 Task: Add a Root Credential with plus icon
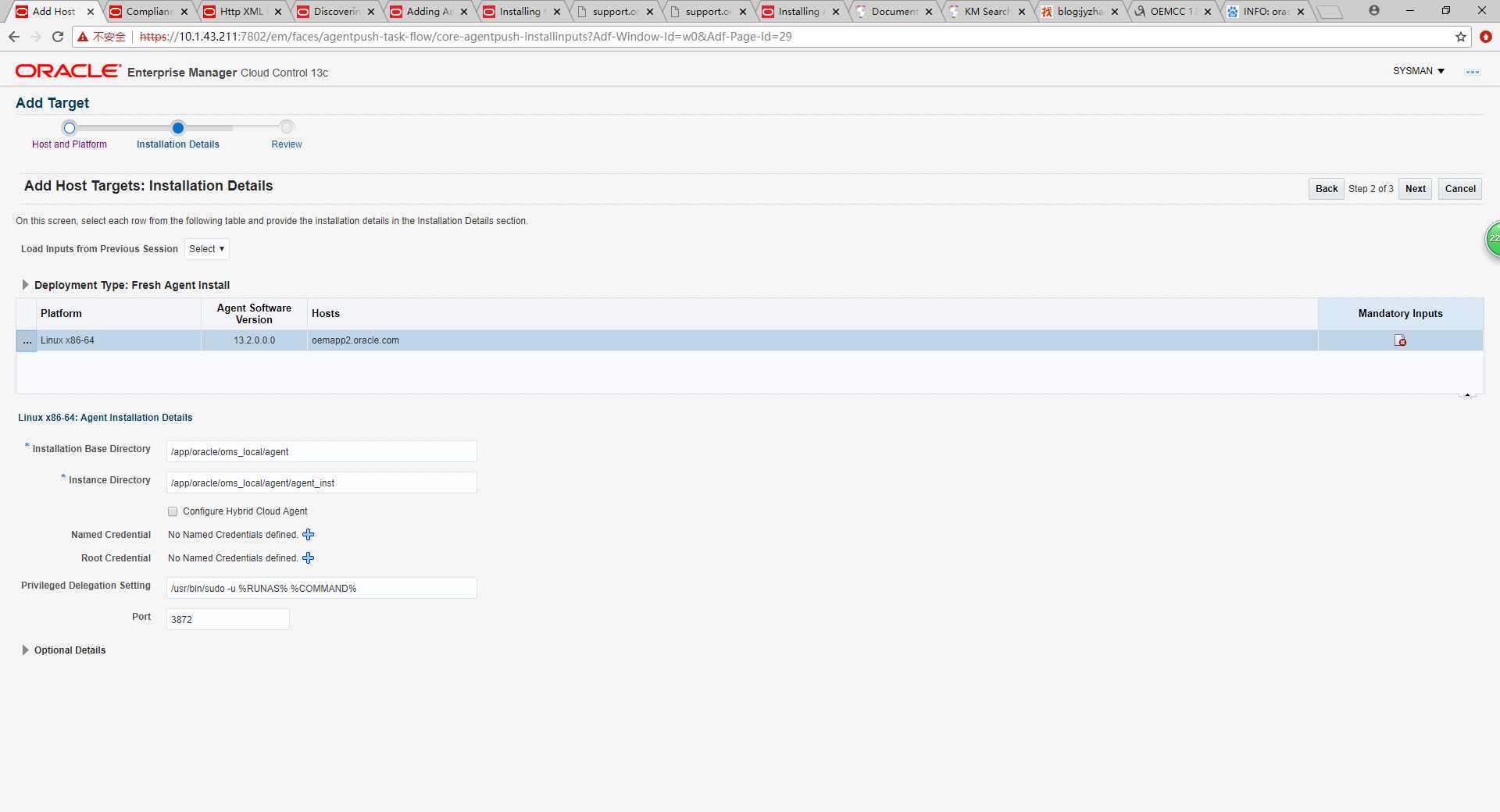coord(309,558)
